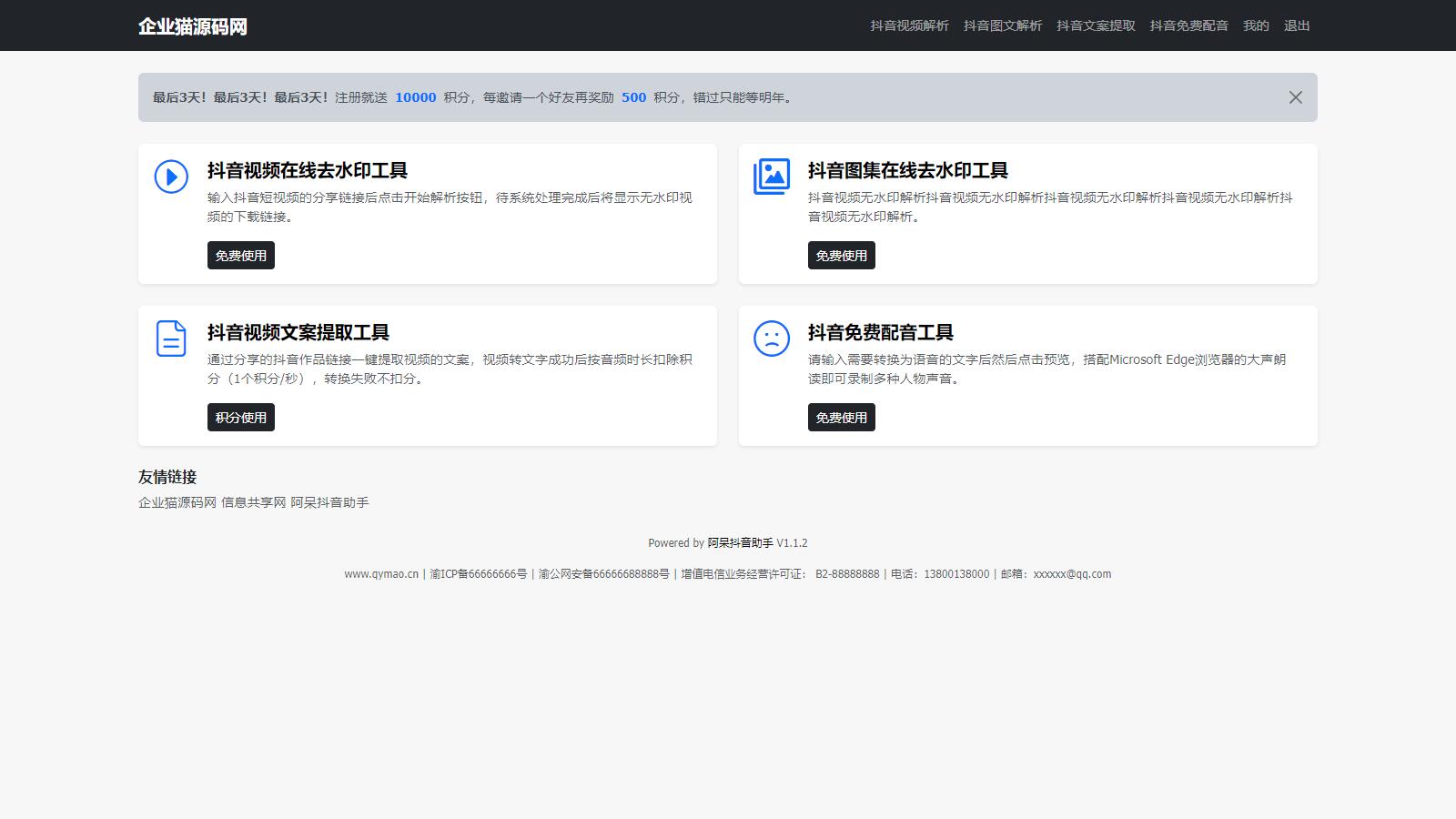Dismiss the promotion banner with the X
Viewport: 1456px width, 819px height.
[x=1295, y=97]
